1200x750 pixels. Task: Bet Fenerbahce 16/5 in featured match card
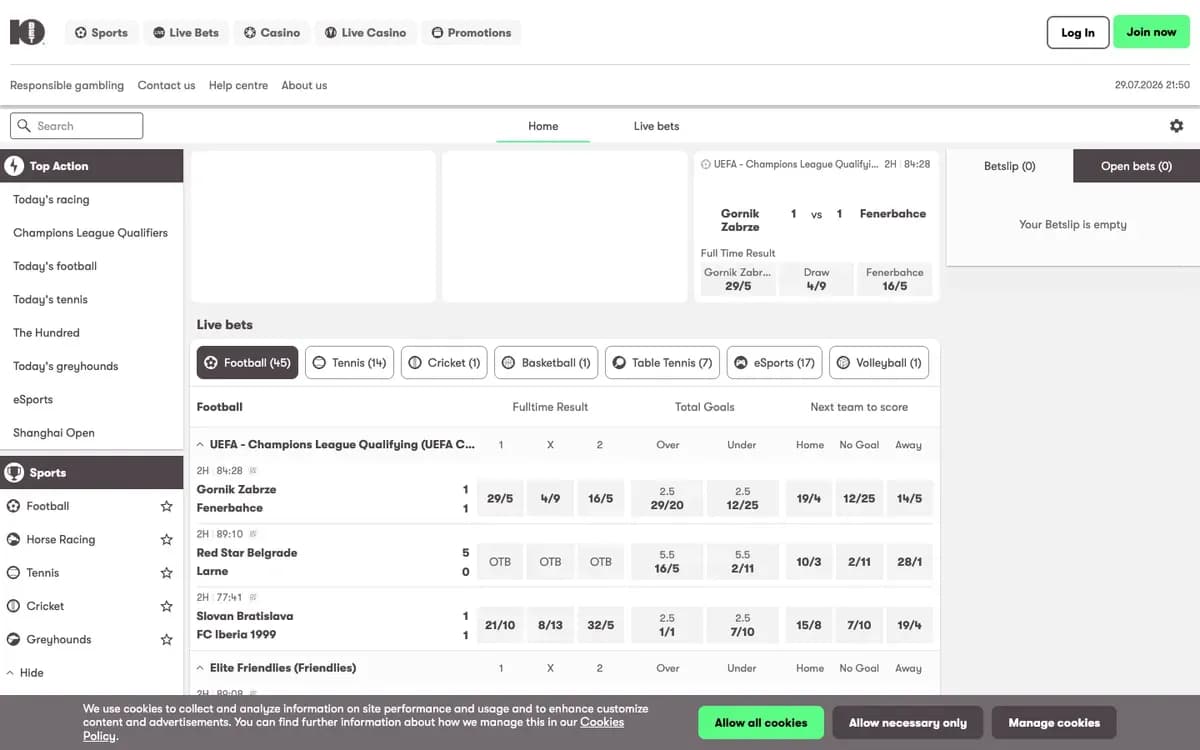895,279
